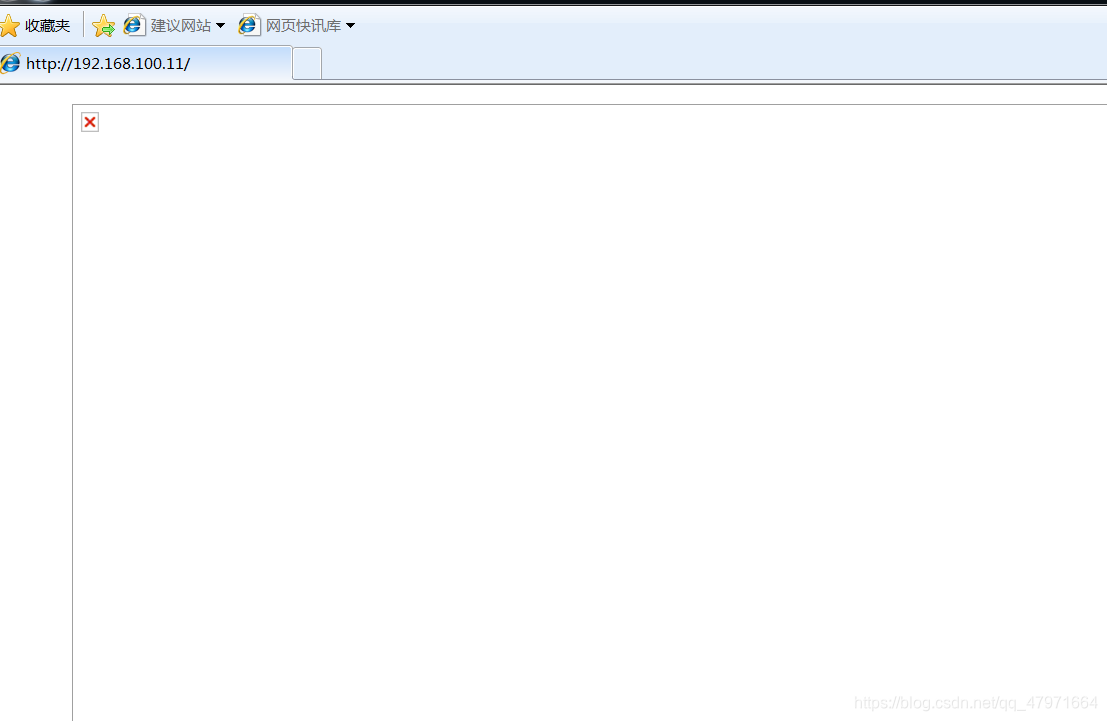Add page to Favorites bar star icon
Image resolution: width=1107 pixels, height=721 pixels.
pyautogui.click(x=103, y=26)
